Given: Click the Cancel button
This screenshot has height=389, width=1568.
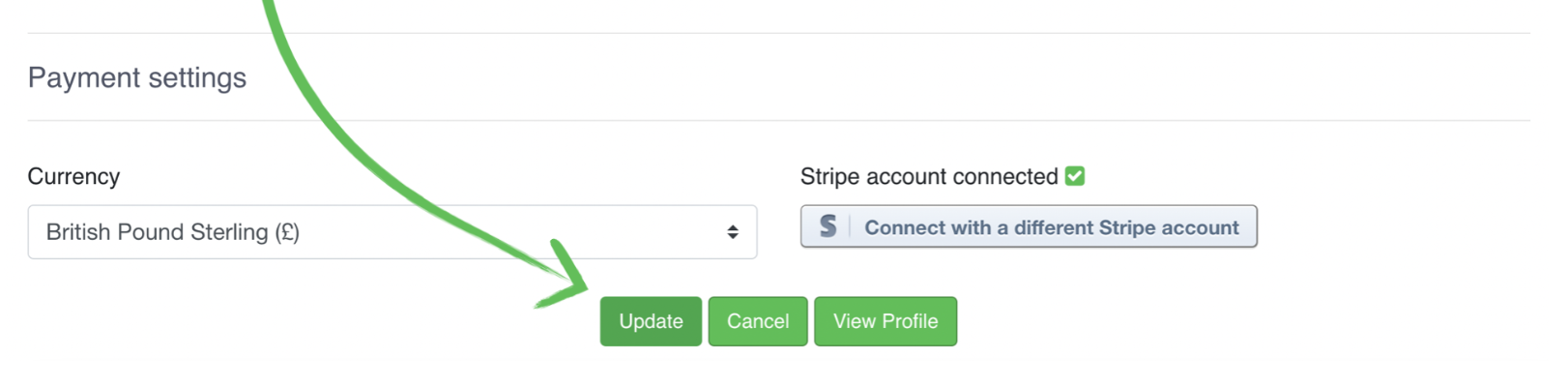Looking at the screenshot, I should [758, 321].
